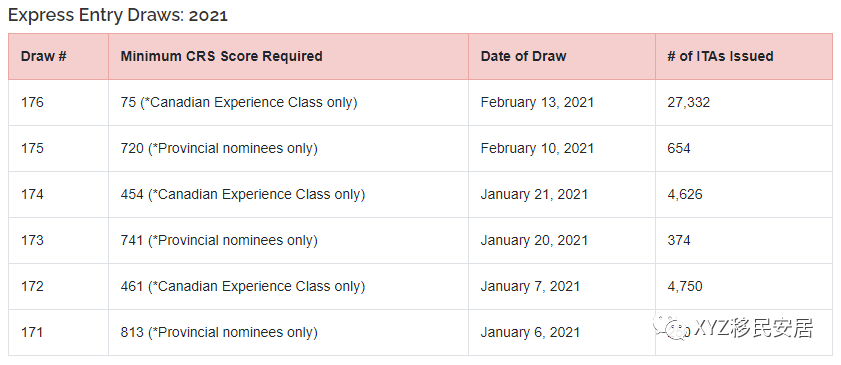Click the "Express Entry Draws: 2021" heading
841x365 pixels.
[117, 15]
